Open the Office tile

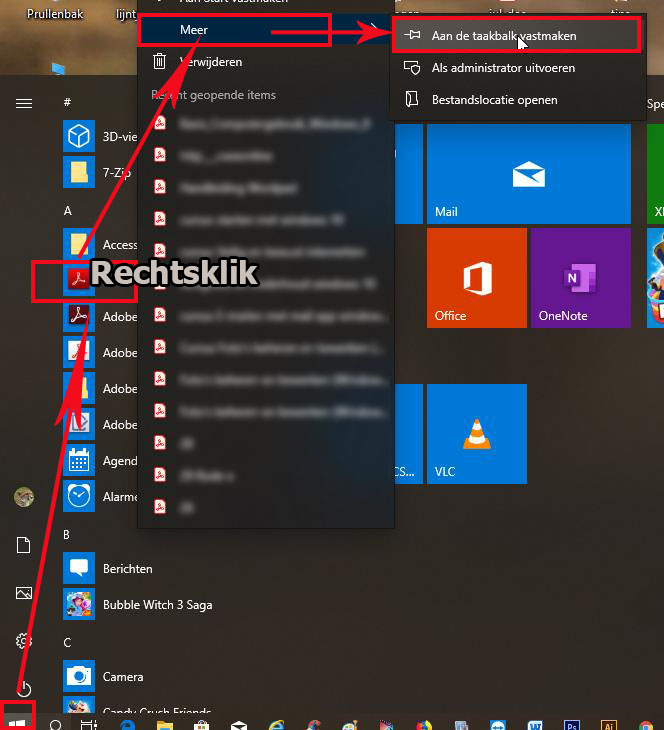pos(476,278)
